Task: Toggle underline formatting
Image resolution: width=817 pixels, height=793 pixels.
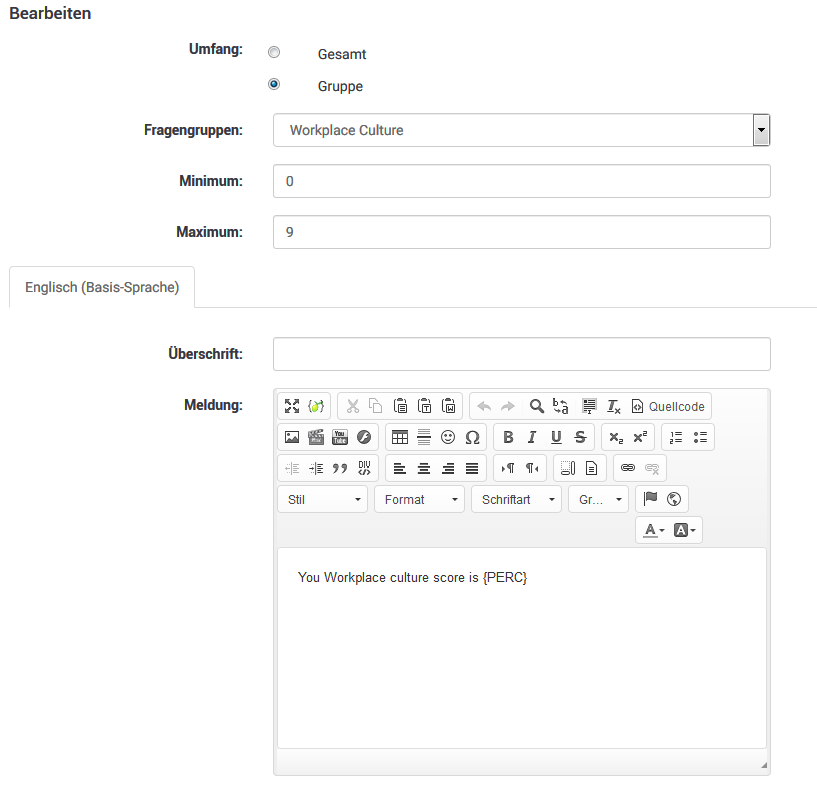Action: [556, 437]
